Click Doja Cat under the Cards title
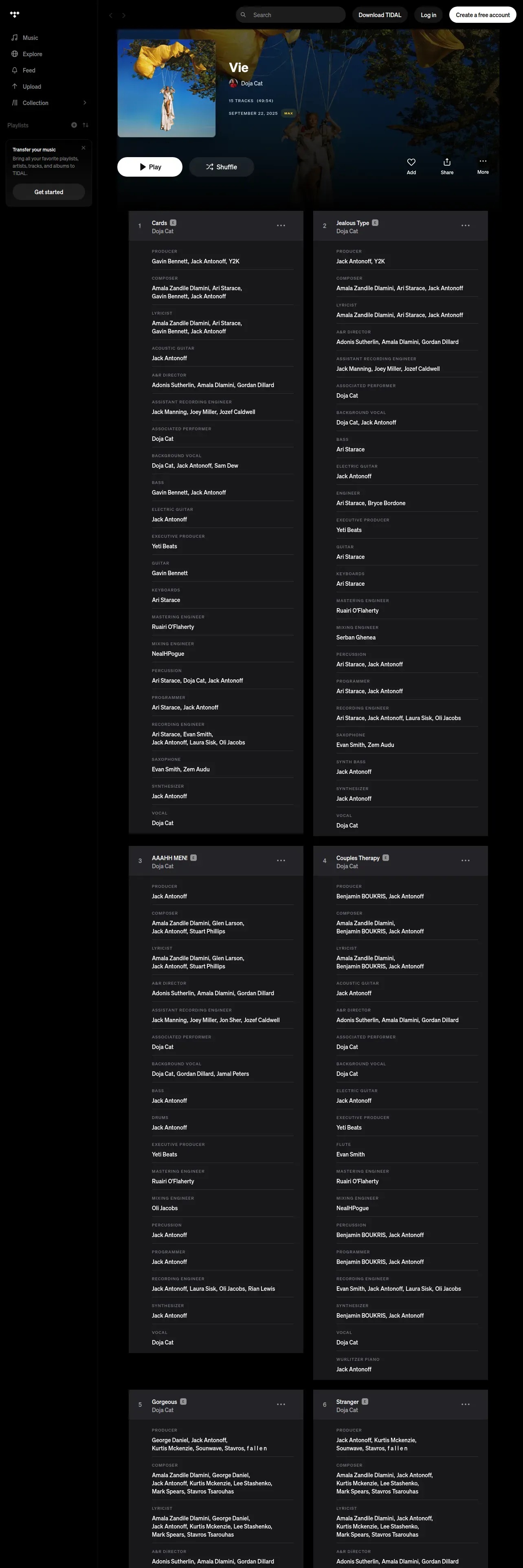This screenshot has width=523, height=1568. click(163, 231)
